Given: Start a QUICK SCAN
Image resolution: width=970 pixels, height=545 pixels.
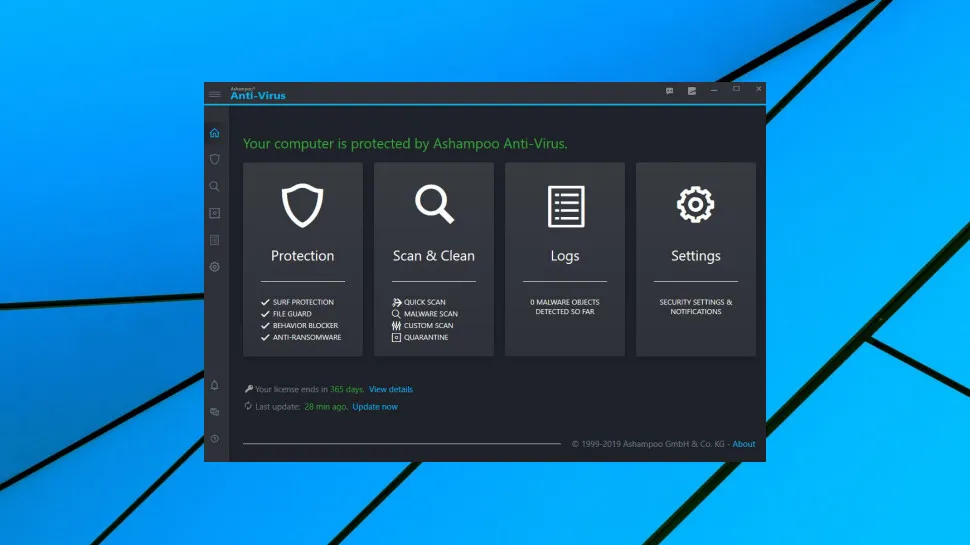Looking at the screenshot, I should [x=424, y=303].
